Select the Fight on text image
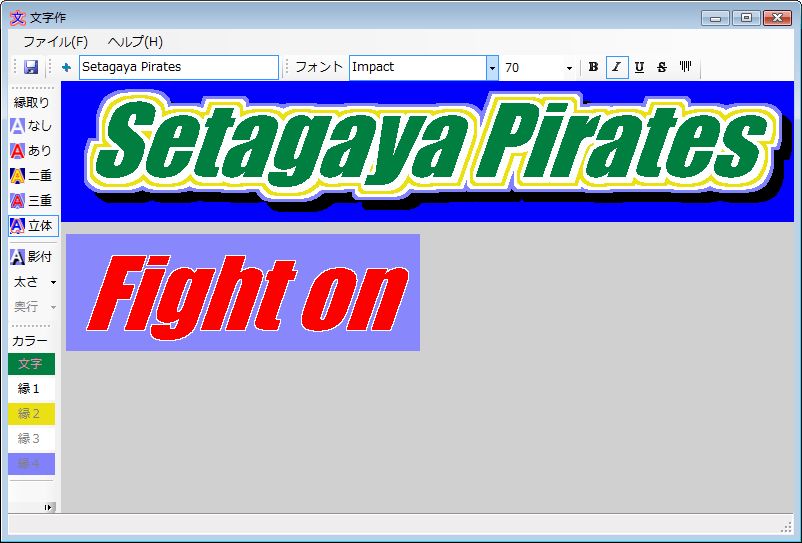 243,292
